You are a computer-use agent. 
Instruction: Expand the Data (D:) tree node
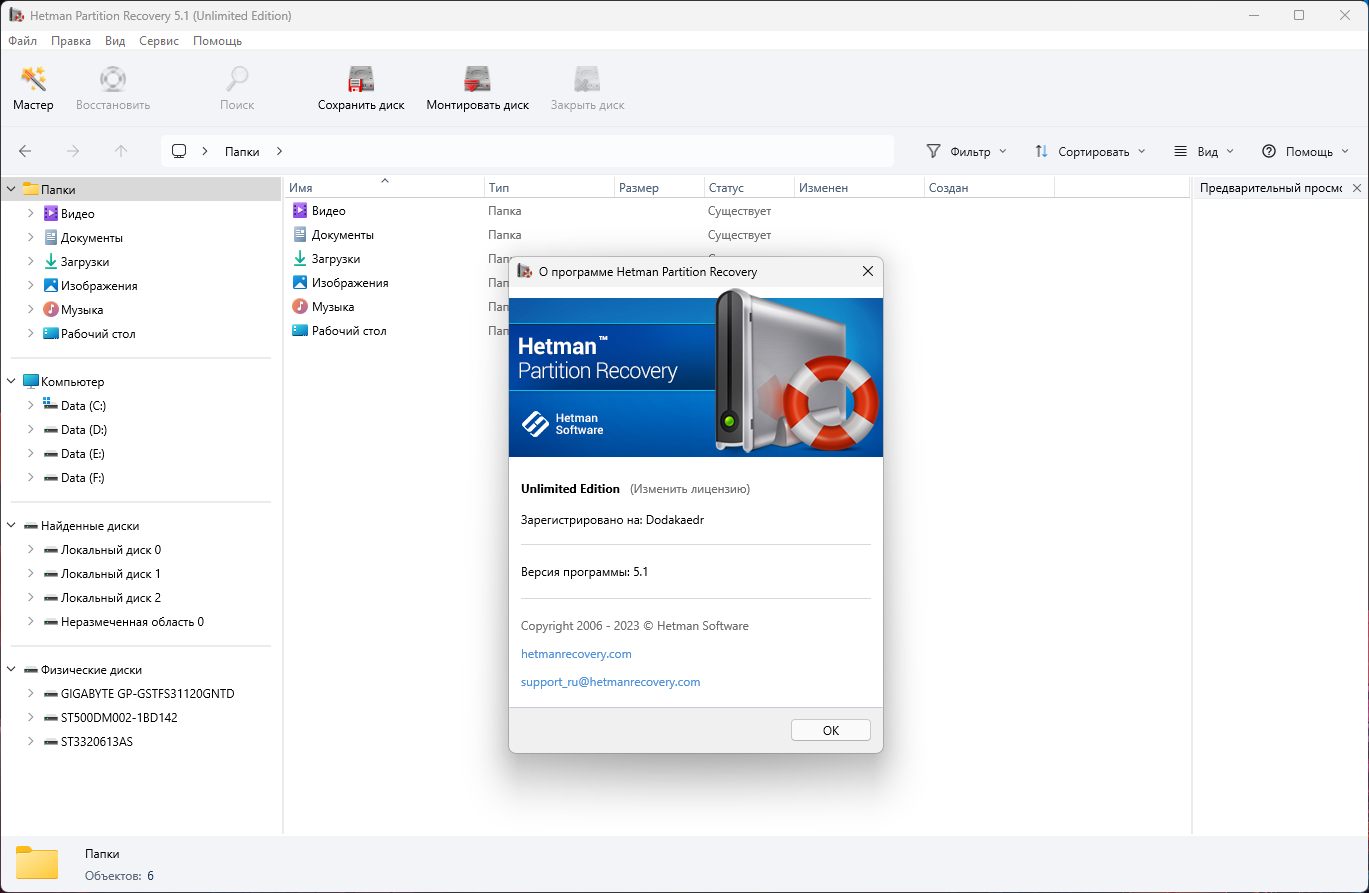point(31,430)
